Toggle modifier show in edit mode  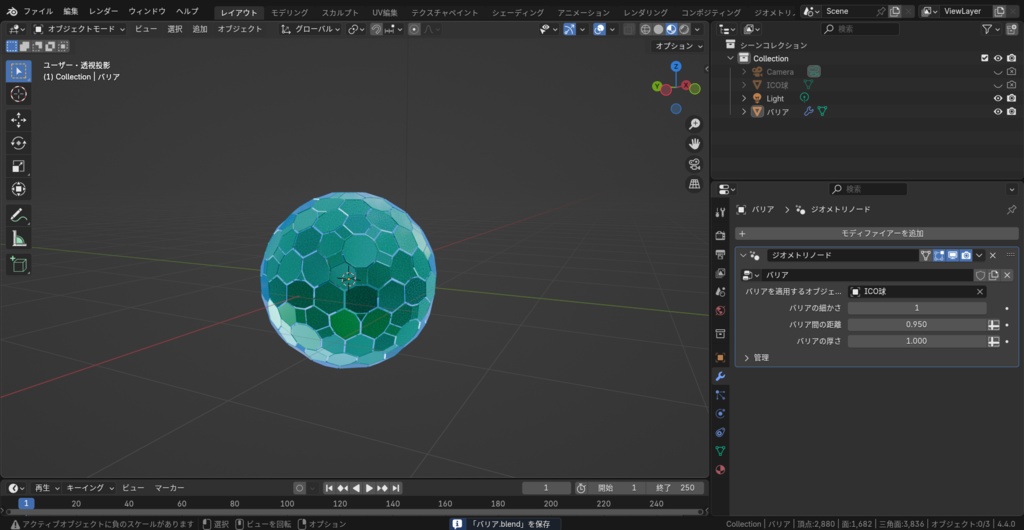pos(939,255)
